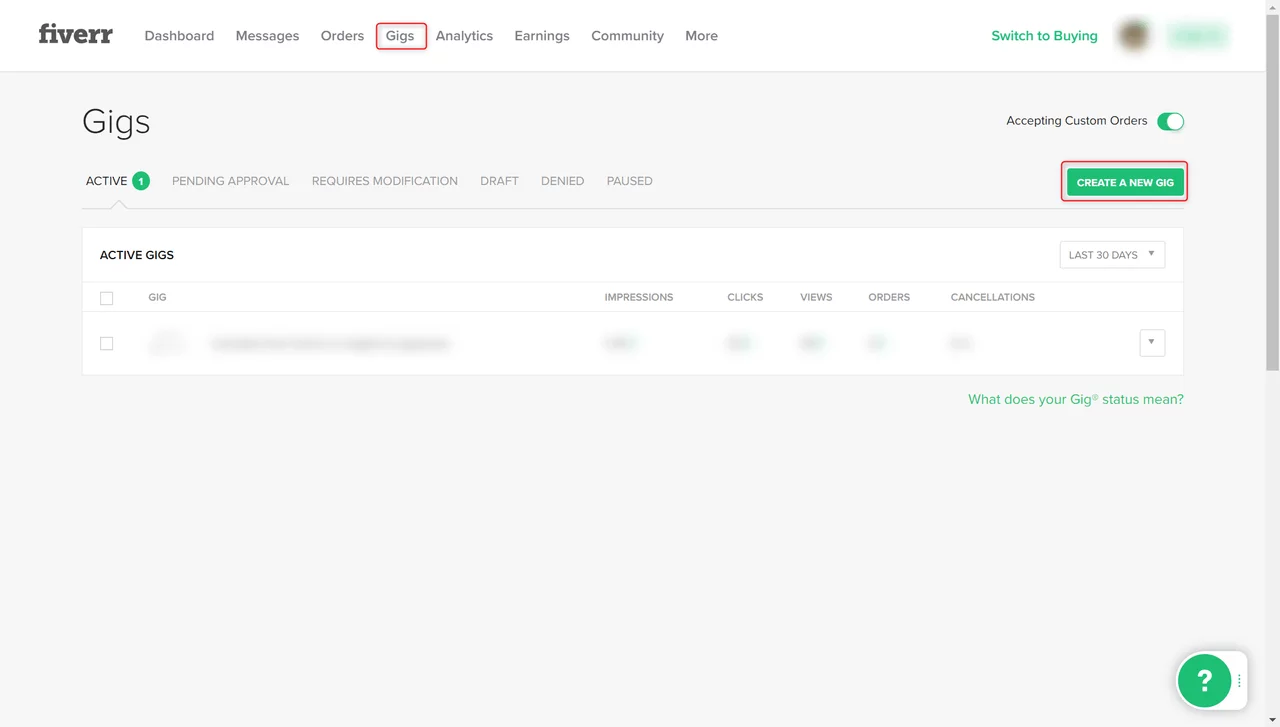Go to Analytics in navigation
The width and height of the screenshot is (1280, 727).
coord(464,36)
